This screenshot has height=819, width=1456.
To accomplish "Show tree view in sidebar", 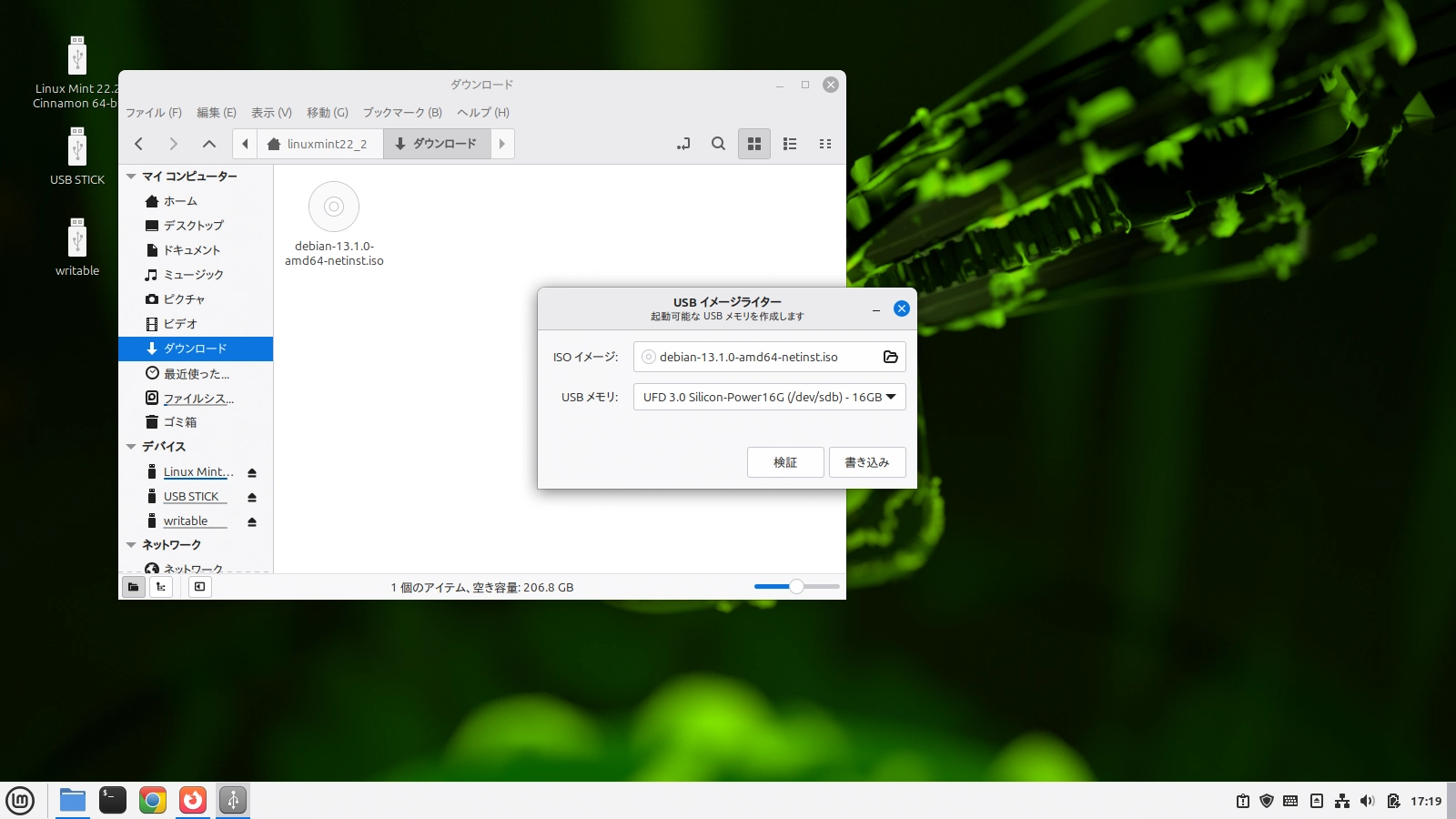I will [161, 587].
